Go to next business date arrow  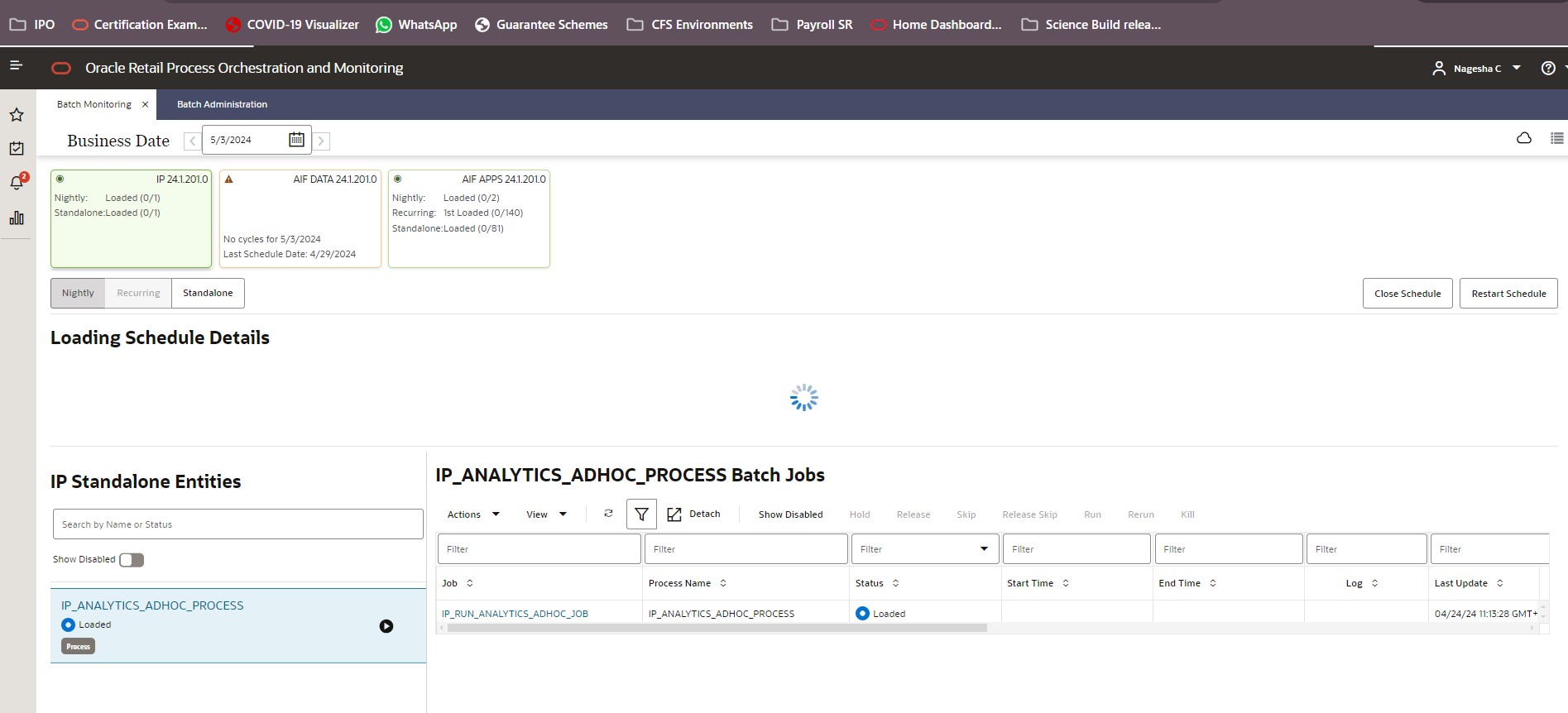click(321, 141)
